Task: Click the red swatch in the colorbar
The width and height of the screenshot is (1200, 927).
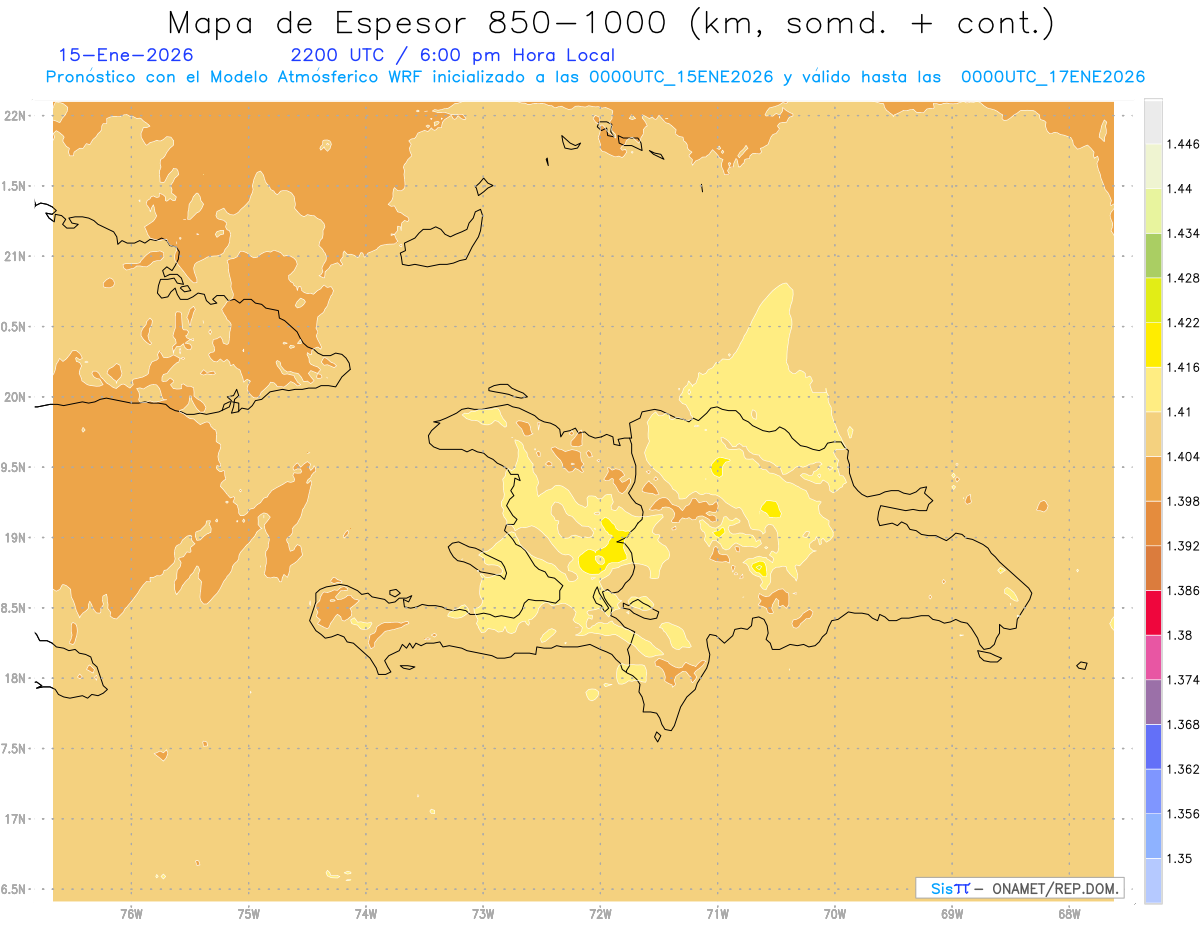Action: pyautogui.click(x=1153, y=612)
